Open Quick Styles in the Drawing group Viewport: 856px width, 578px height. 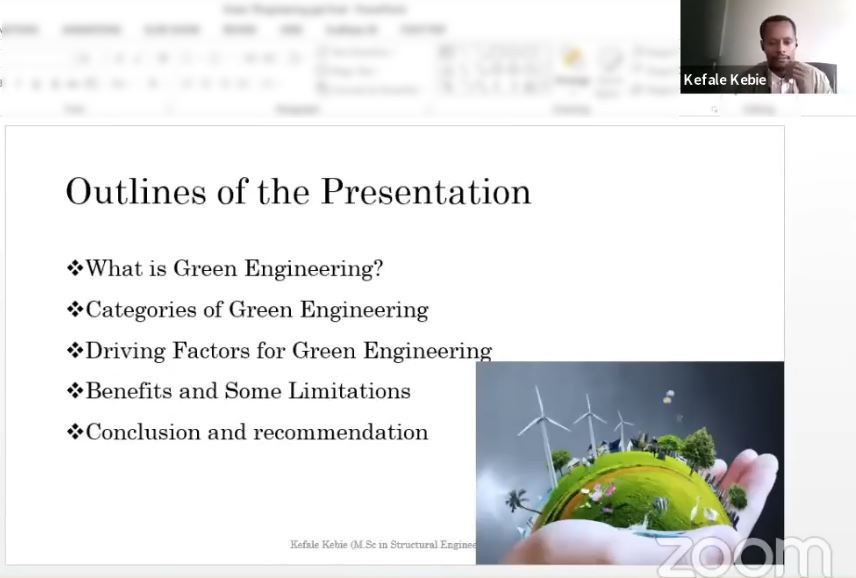pyautogui.click(x=609, y=72)
